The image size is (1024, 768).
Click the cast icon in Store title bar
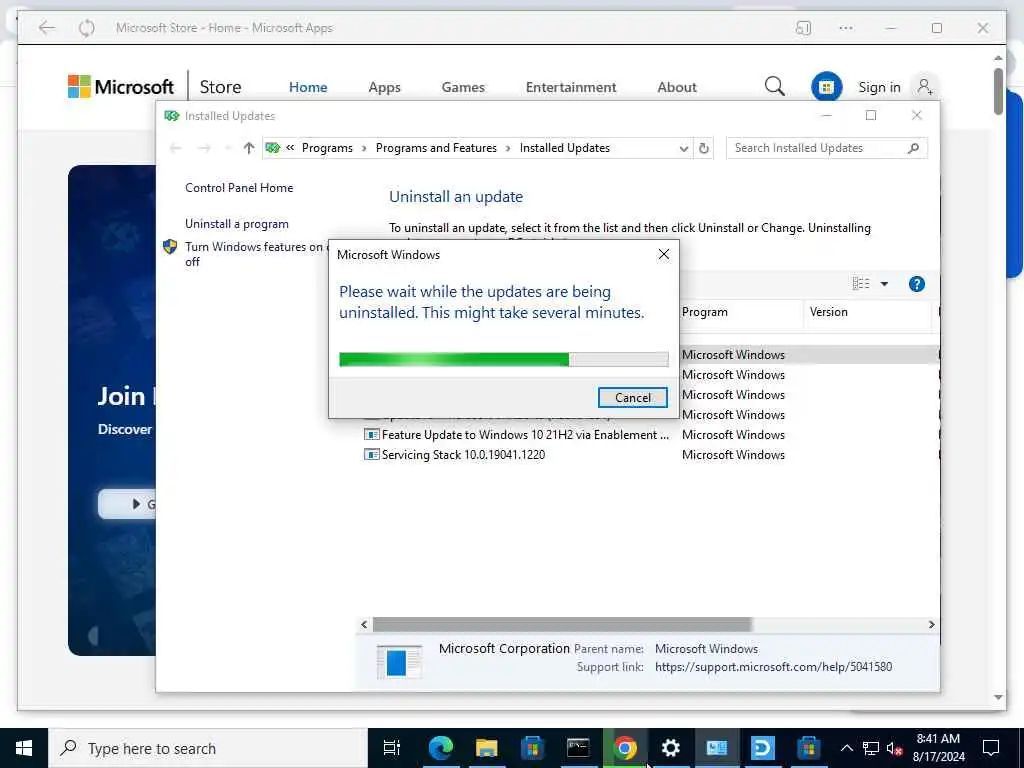[803, 28]
